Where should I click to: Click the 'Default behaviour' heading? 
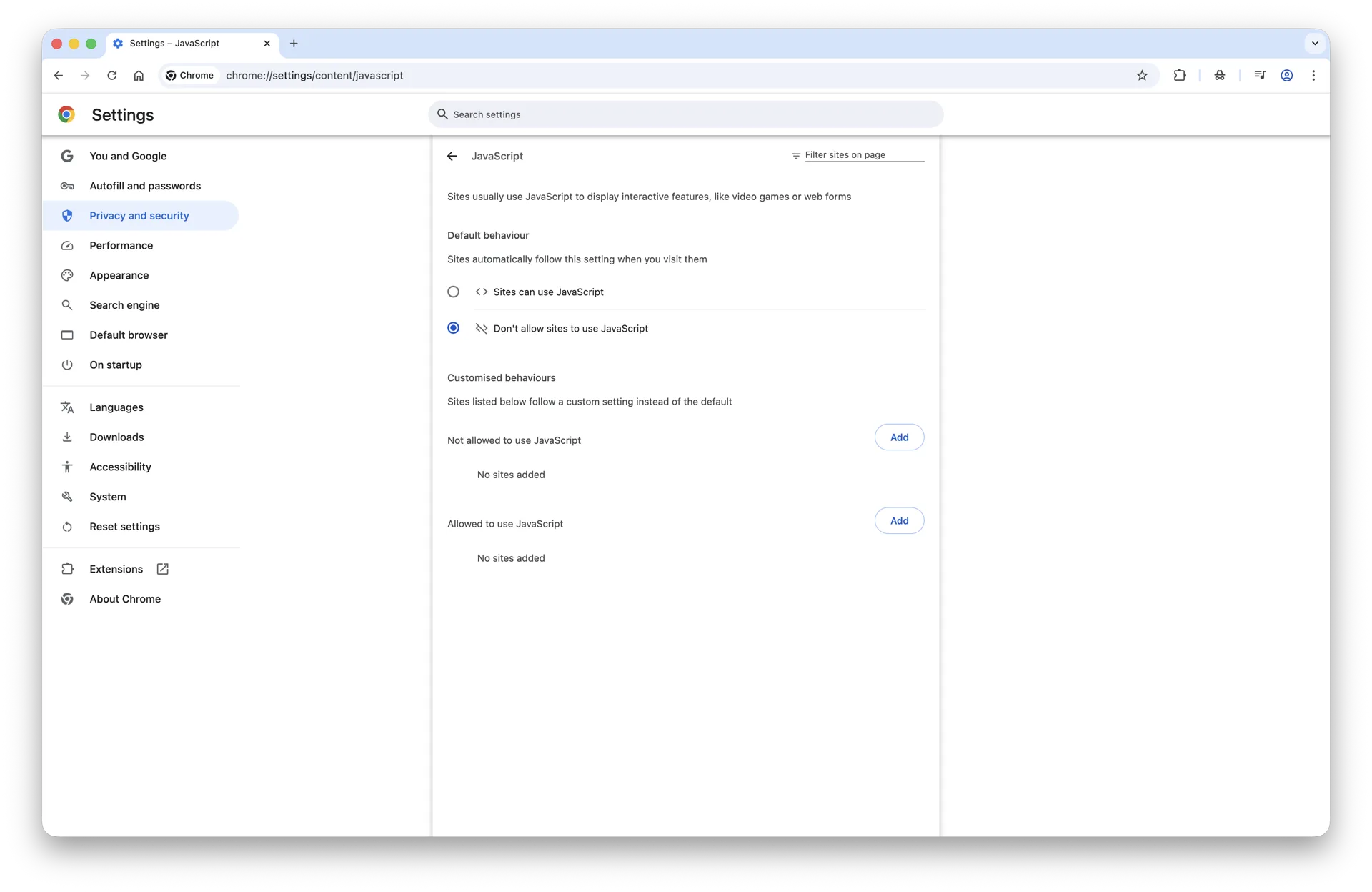pos(488,235)
